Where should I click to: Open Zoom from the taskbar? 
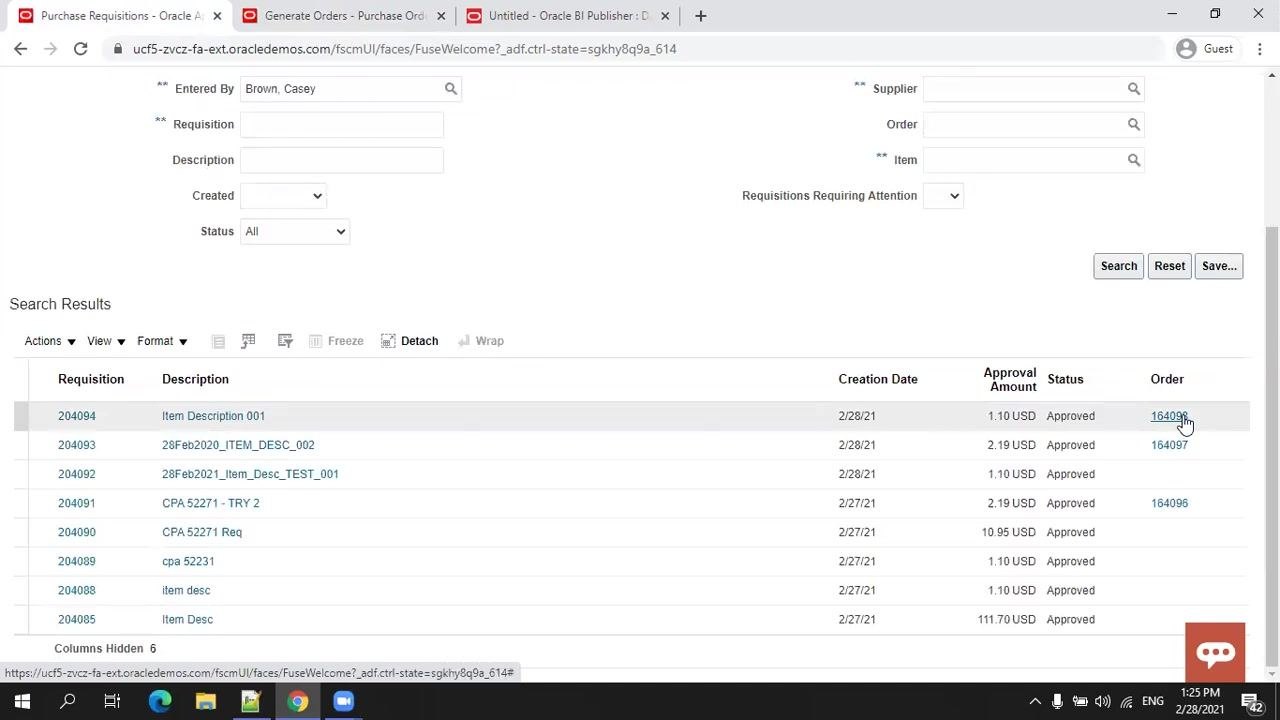[x=343, y=701]
